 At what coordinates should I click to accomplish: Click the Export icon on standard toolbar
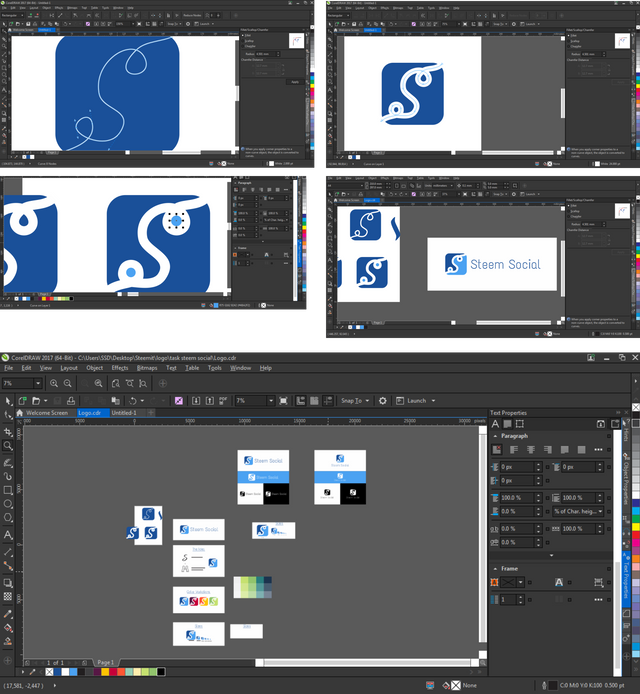(210, 401)
